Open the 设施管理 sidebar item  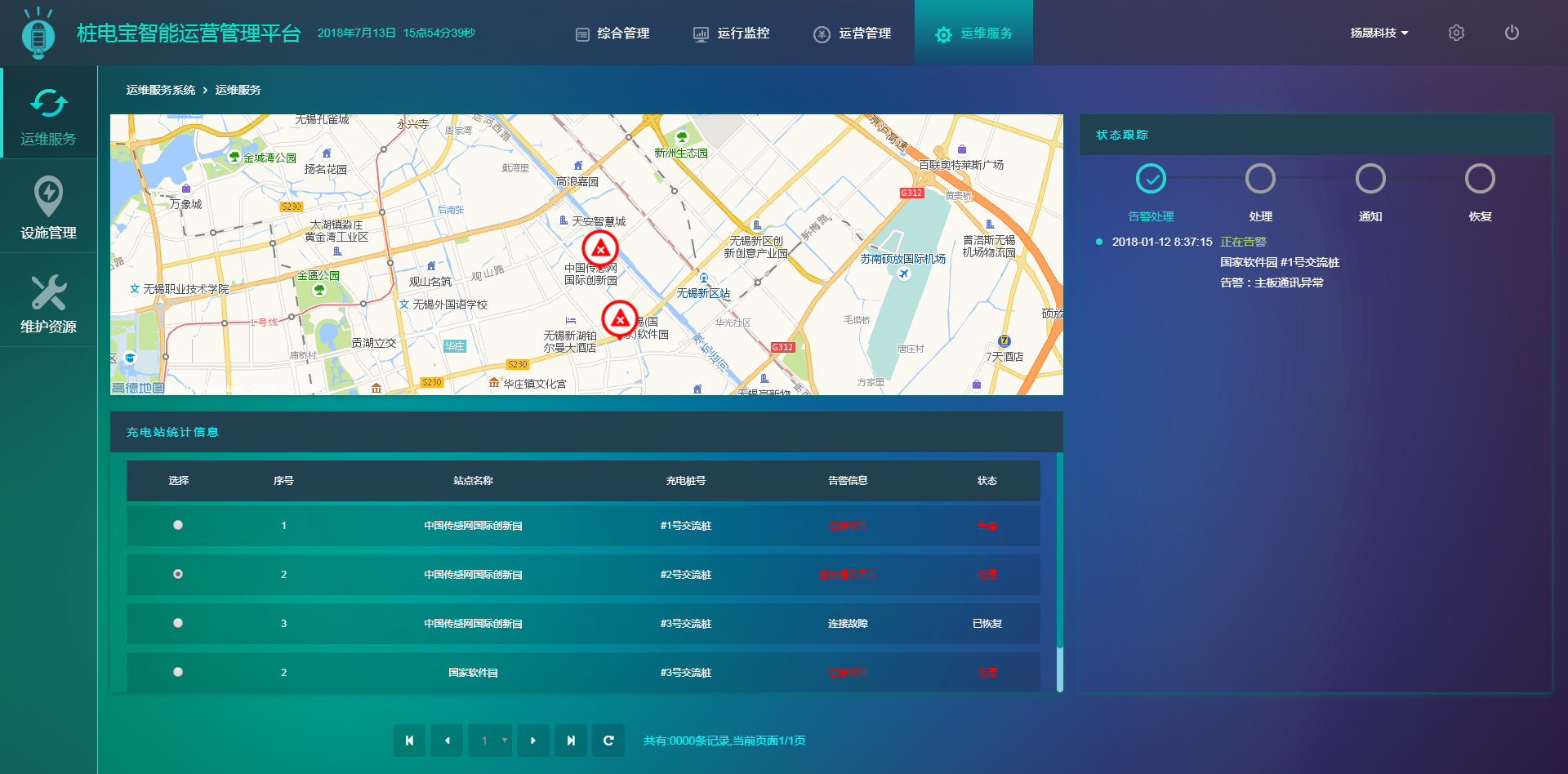48,207
